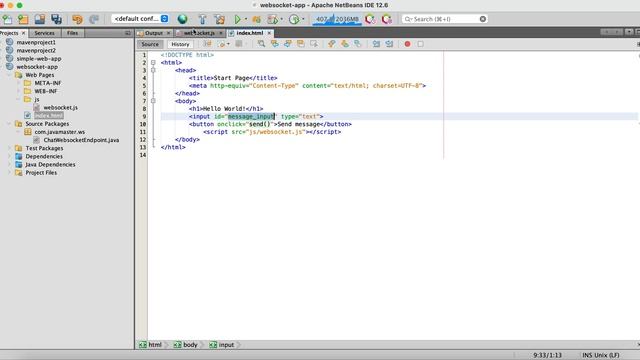The image size is (640, 360).
Task: Select the mavenproject1 project
Action: click(x=36, y=42)
